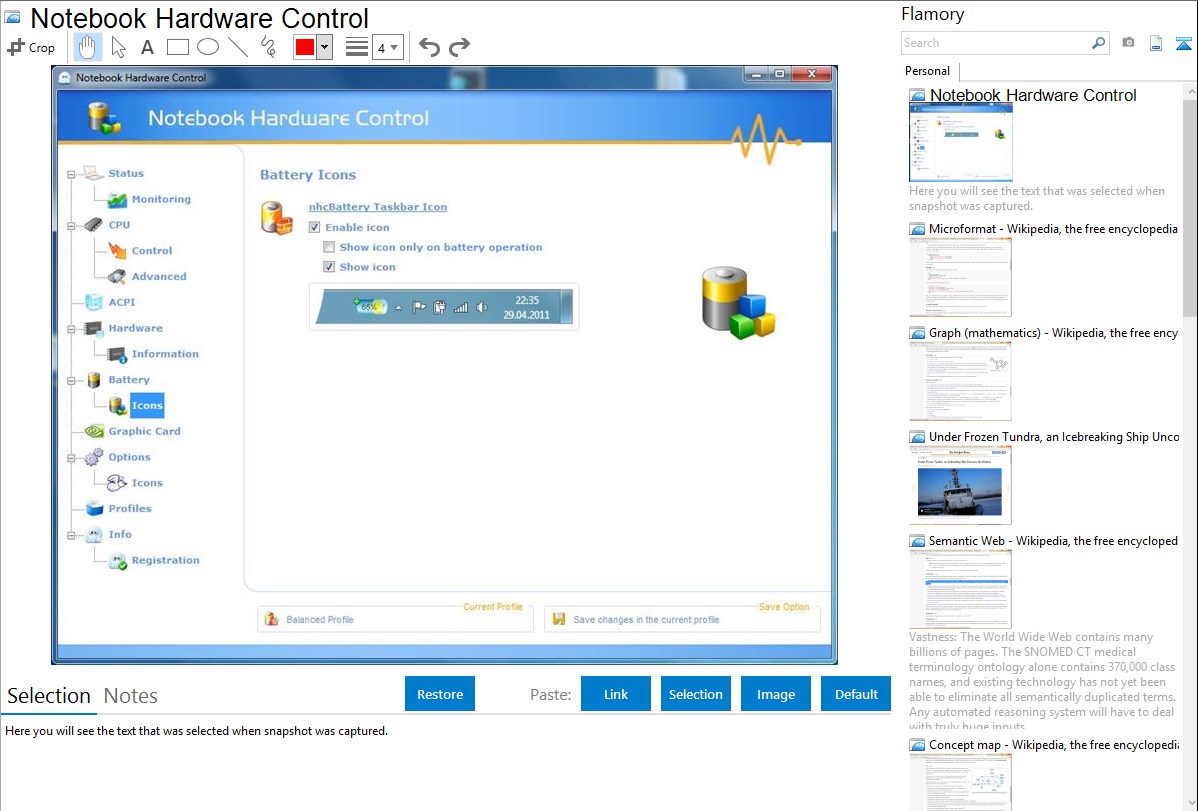Click the Selection paste button
Screen dimensions: 1198x811
(x=696, y=694)
